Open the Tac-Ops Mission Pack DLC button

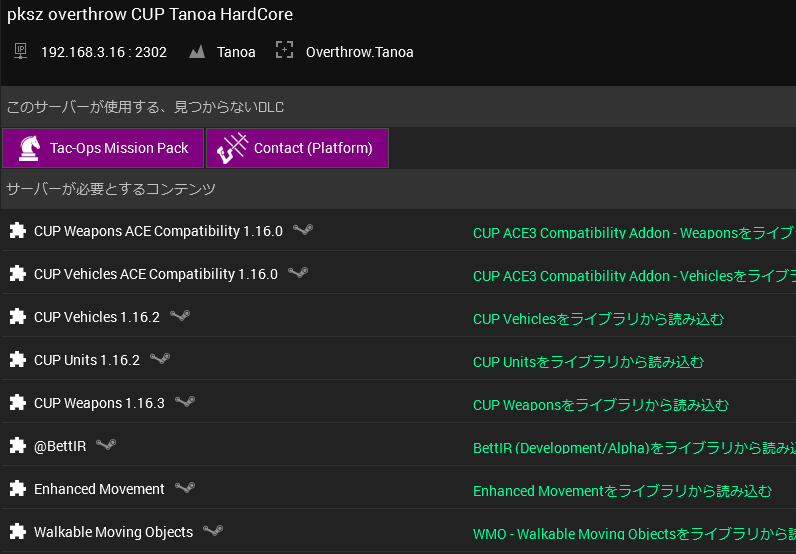click(103, 148)
